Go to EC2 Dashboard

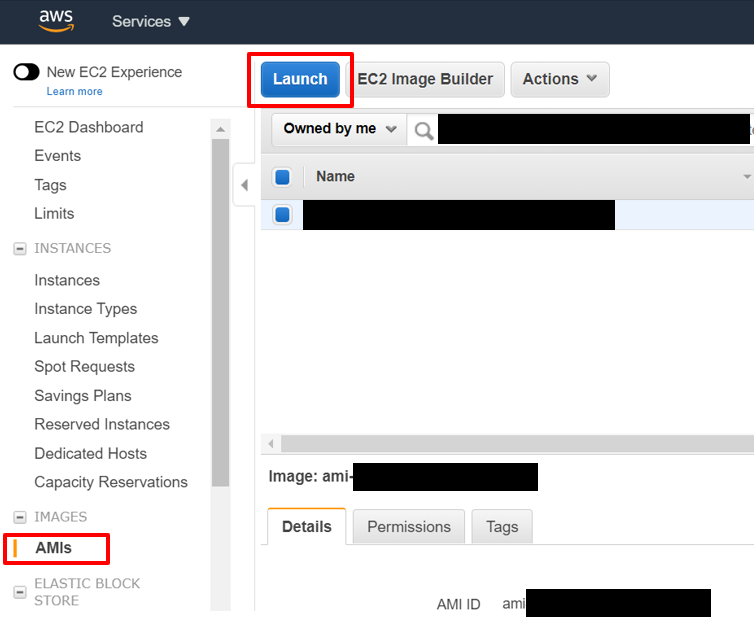tap(88, 127)
